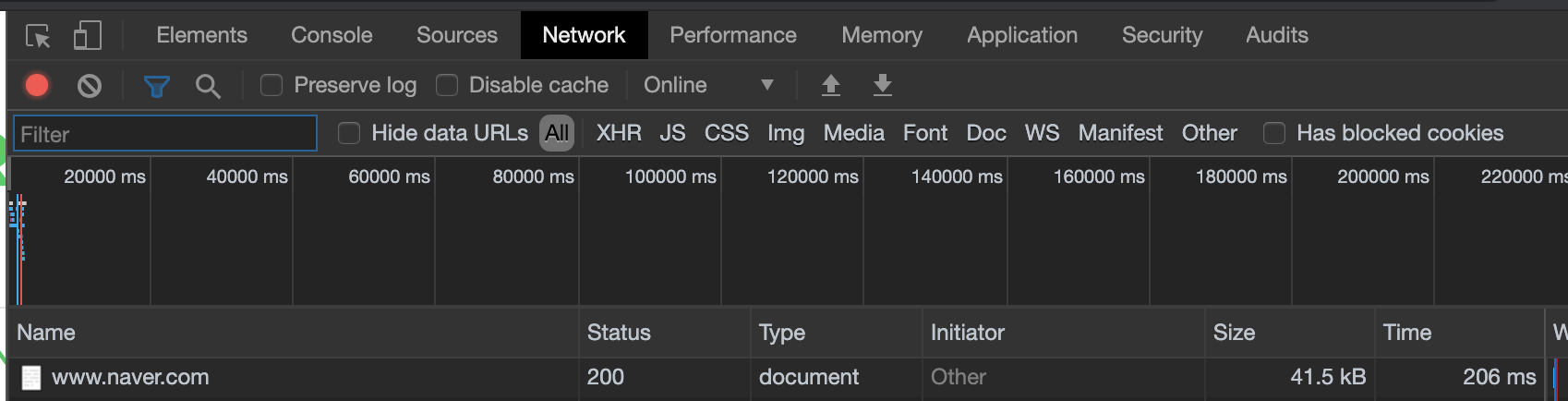Screen dimensions: 1568x401
Task: Open the Online throttling dropdown
Action: 708,86
